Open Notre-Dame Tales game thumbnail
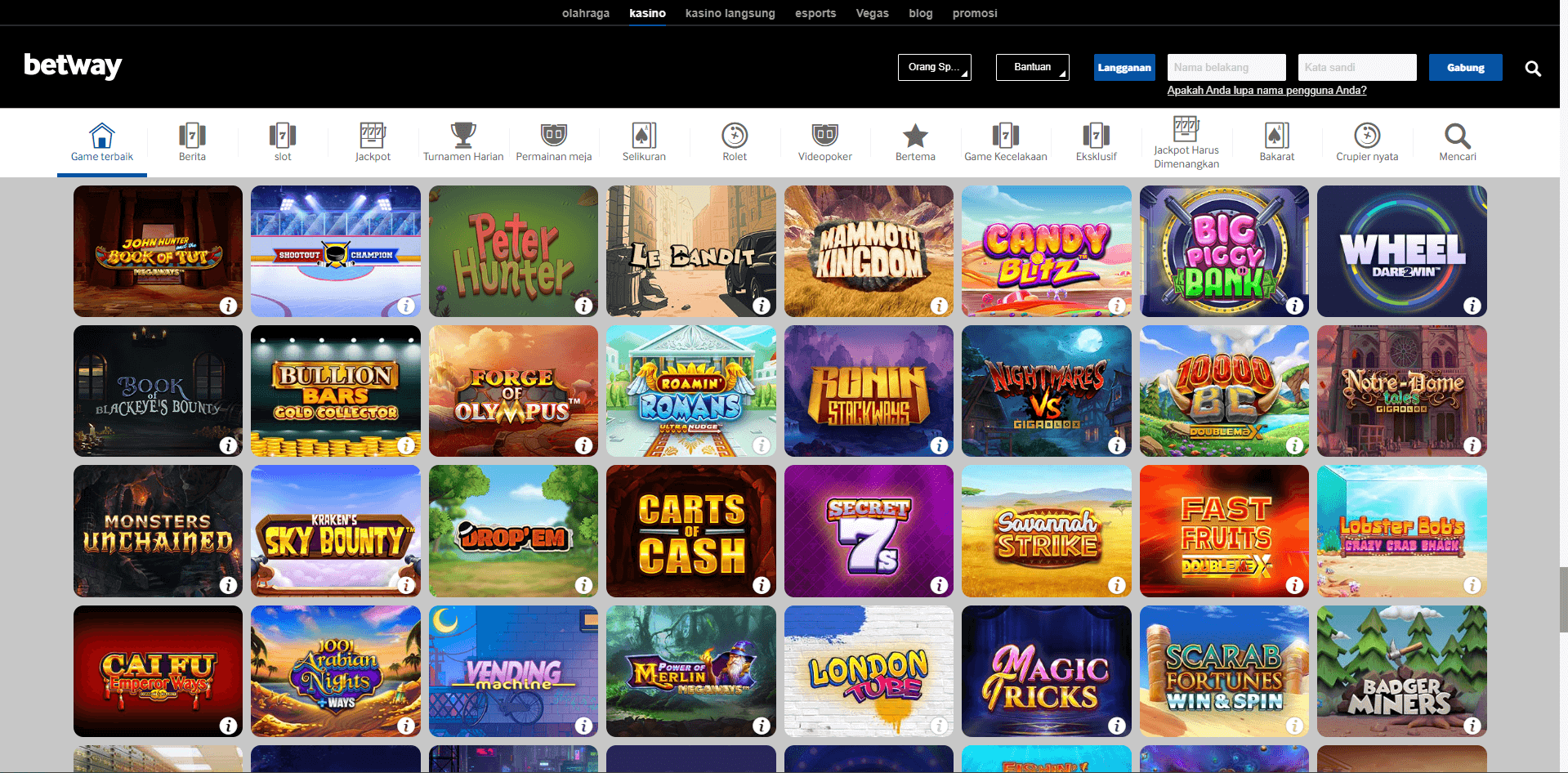The height and width of the screenshot is (773, 1568). [x=1402, y=391]
